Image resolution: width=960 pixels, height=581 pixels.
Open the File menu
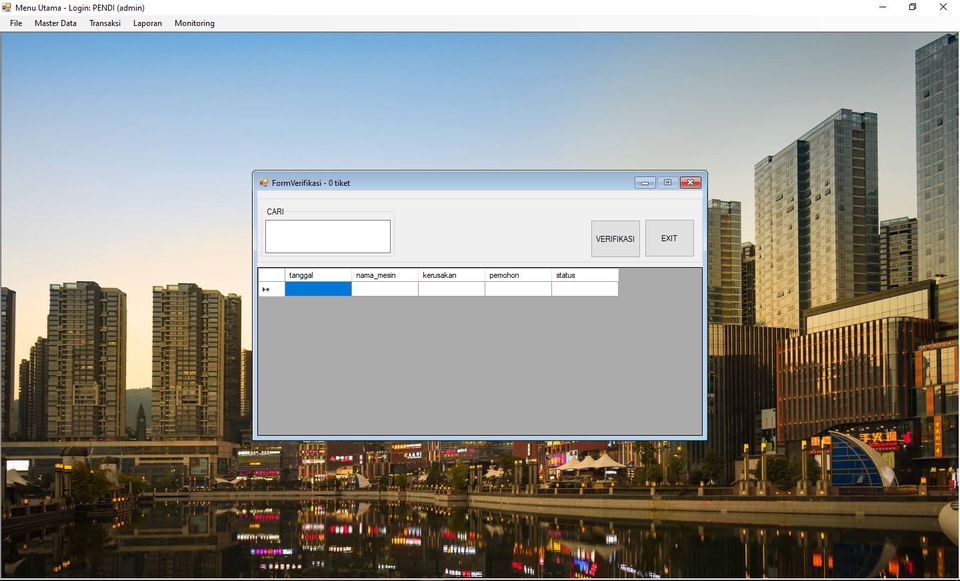(16, 23)
